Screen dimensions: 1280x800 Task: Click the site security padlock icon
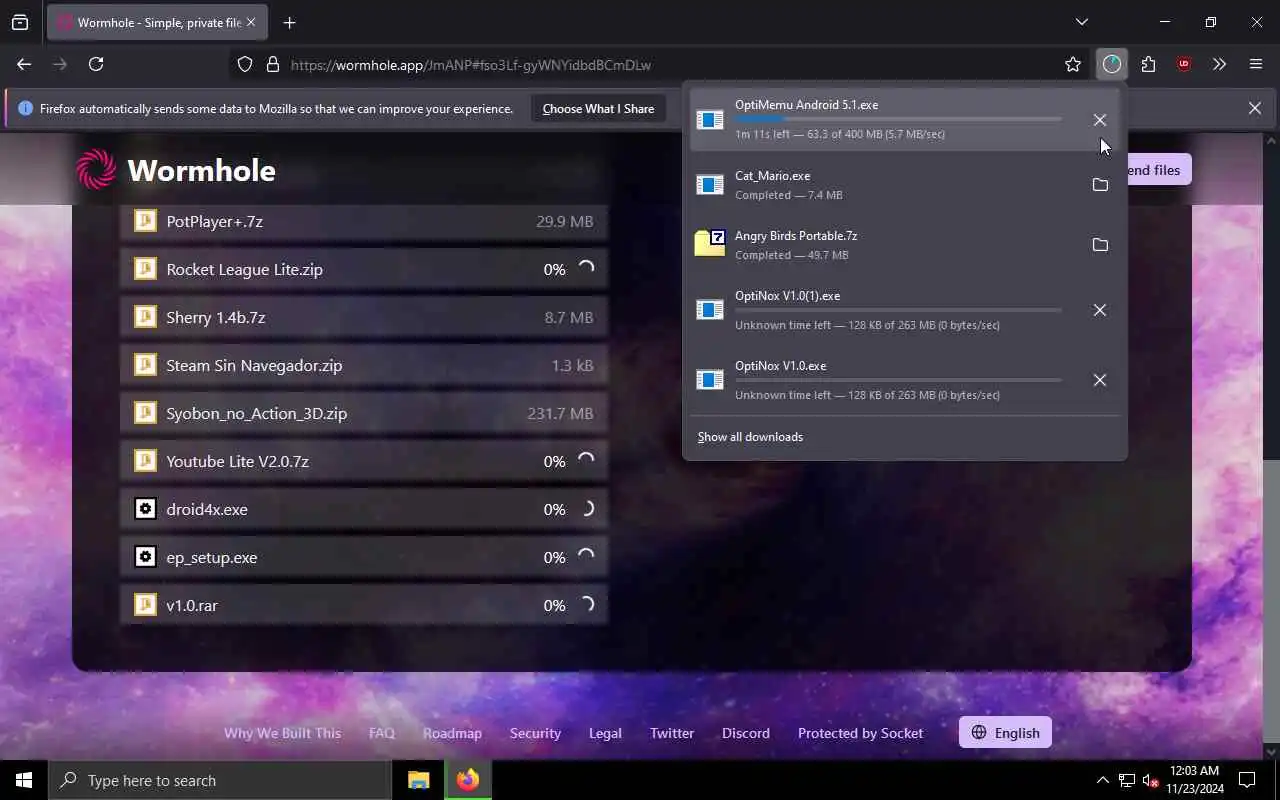pos(272,64)
